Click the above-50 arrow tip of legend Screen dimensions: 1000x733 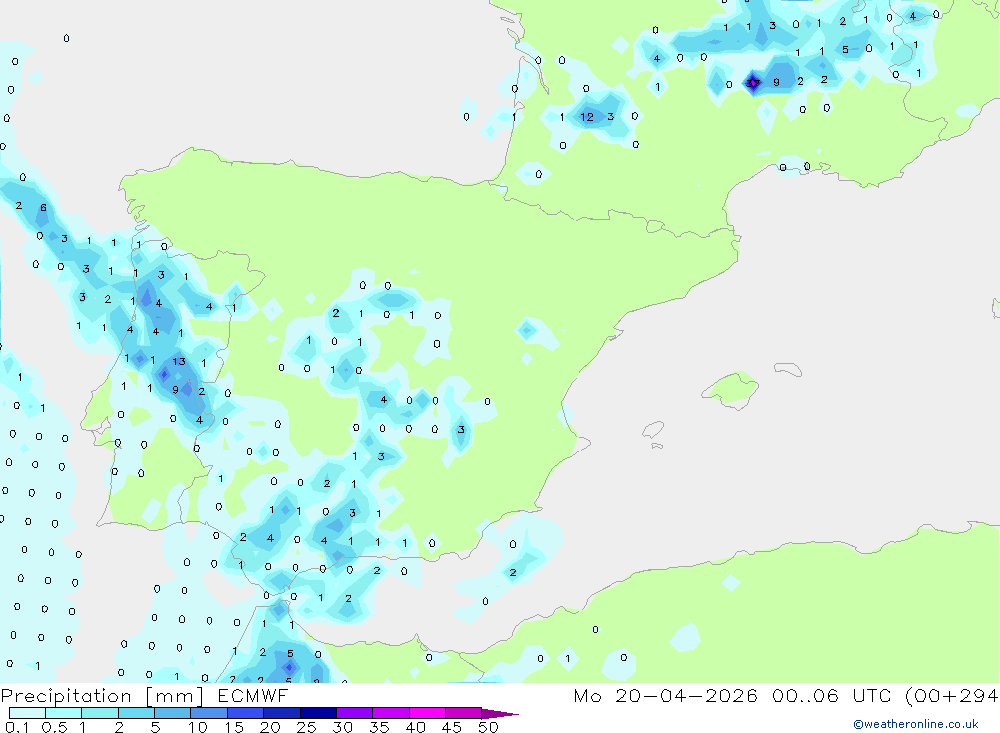pyautogui.click(x=500, y=713)
